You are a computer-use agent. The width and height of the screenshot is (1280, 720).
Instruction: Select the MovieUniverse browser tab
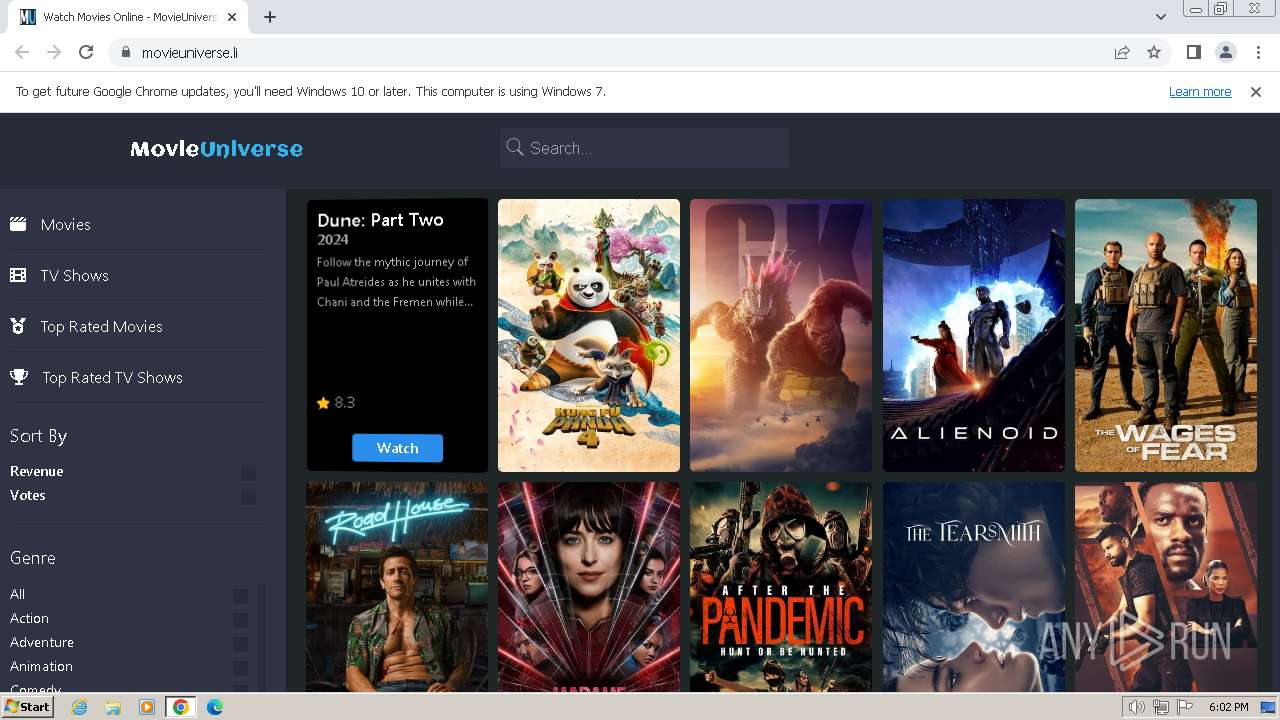pos(126,17)
